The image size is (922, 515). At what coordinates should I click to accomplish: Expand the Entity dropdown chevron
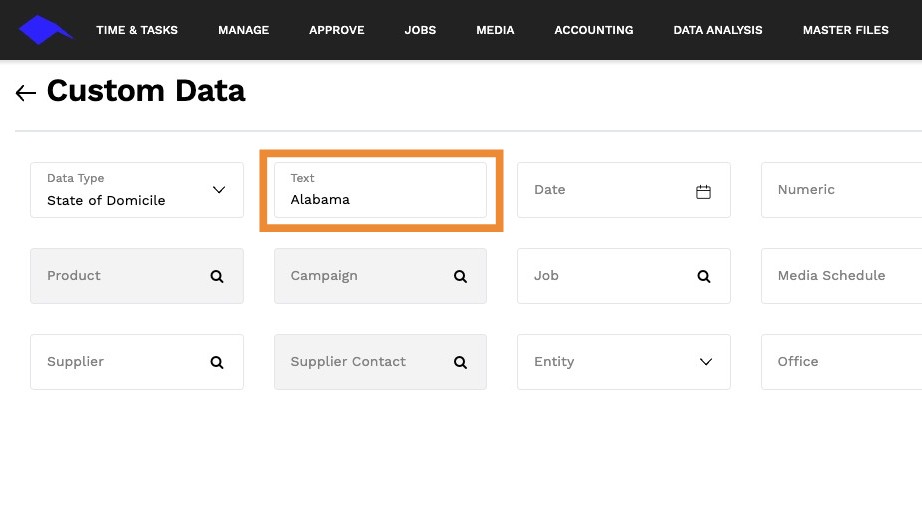point(706,362)
